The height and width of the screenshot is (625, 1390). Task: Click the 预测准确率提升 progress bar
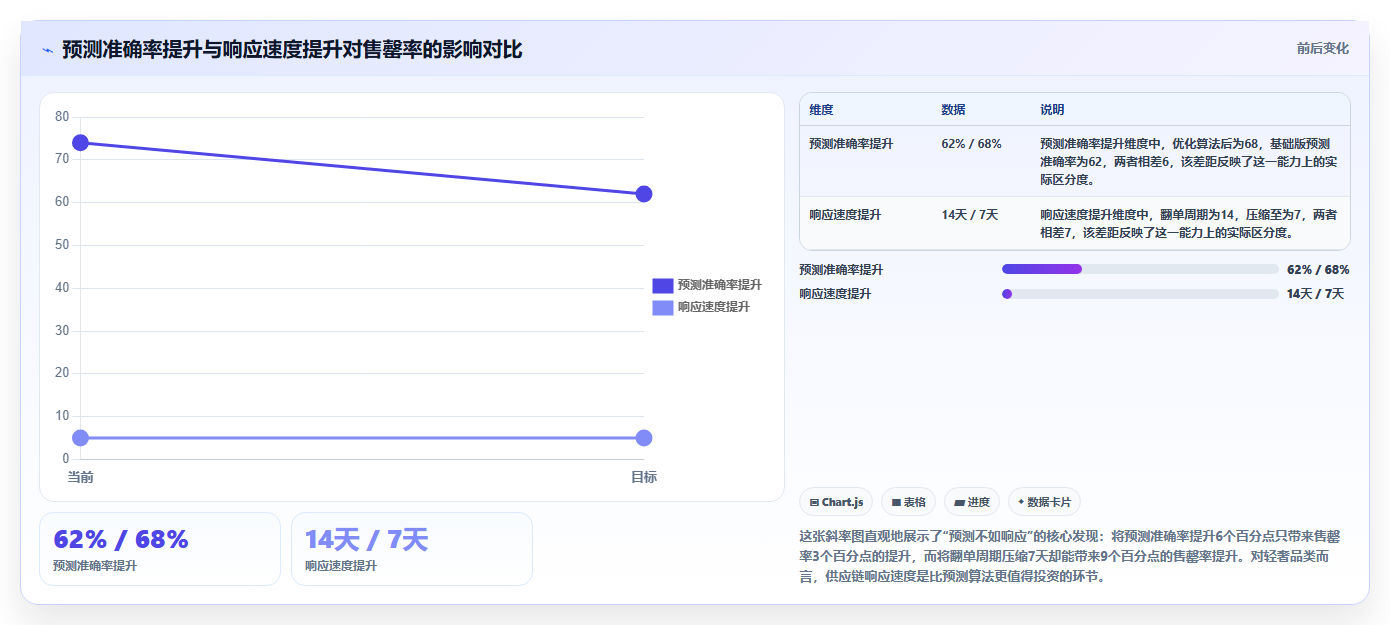click(1140, 269)
